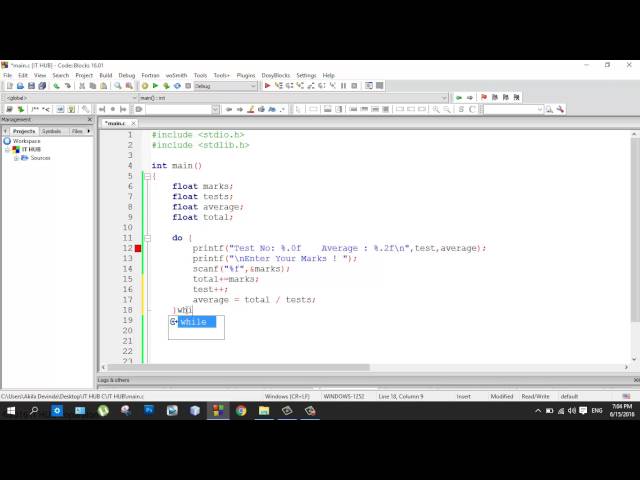Click the Paste toolbar icon
Image resolution: width=640 pixels, height=480 pixels.
[x=104, y=86]
